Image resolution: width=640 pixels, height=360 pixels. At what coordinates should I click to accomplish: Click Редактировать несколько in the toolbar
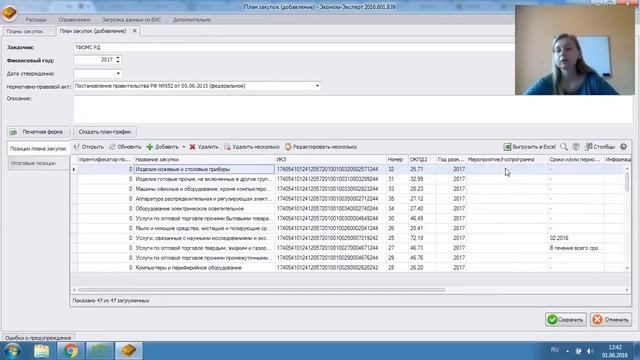pyautogui.click(x=321, y=147)
